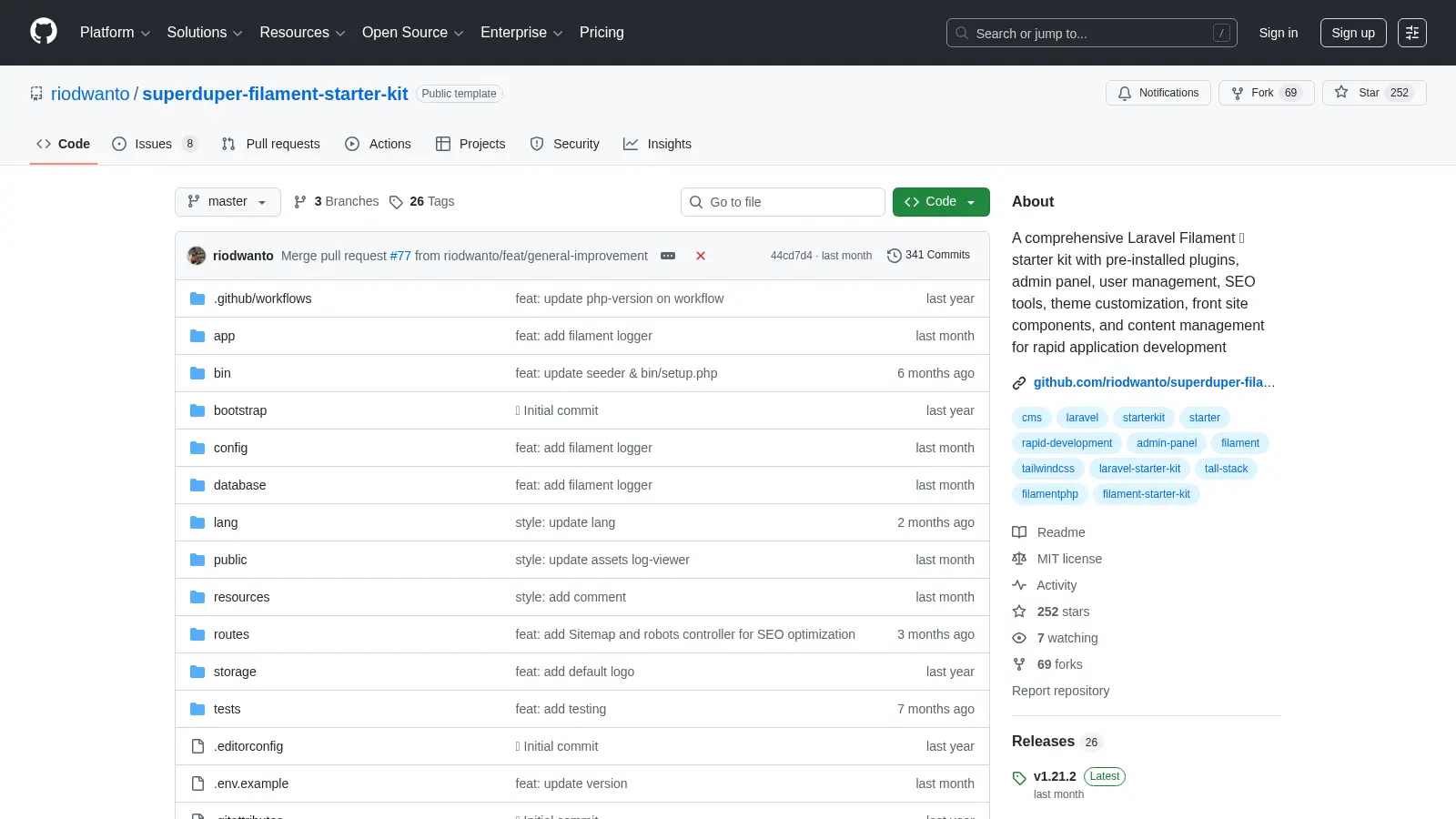Click the tailwindcss topic tag
This screenshot has height=819, width=1456.
(x=1047, y=469)
